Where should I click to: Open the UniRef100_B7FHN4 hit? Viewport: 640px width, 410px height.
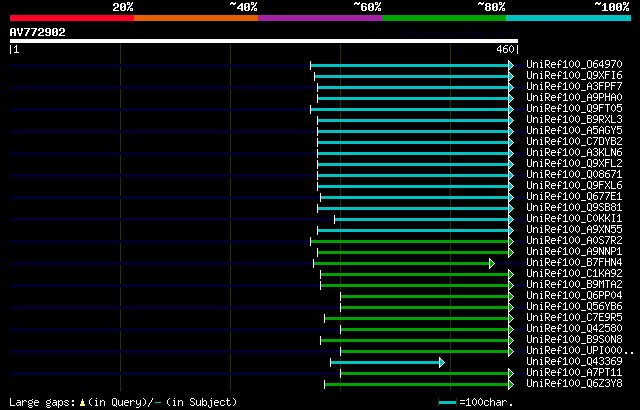pos(574,263)
